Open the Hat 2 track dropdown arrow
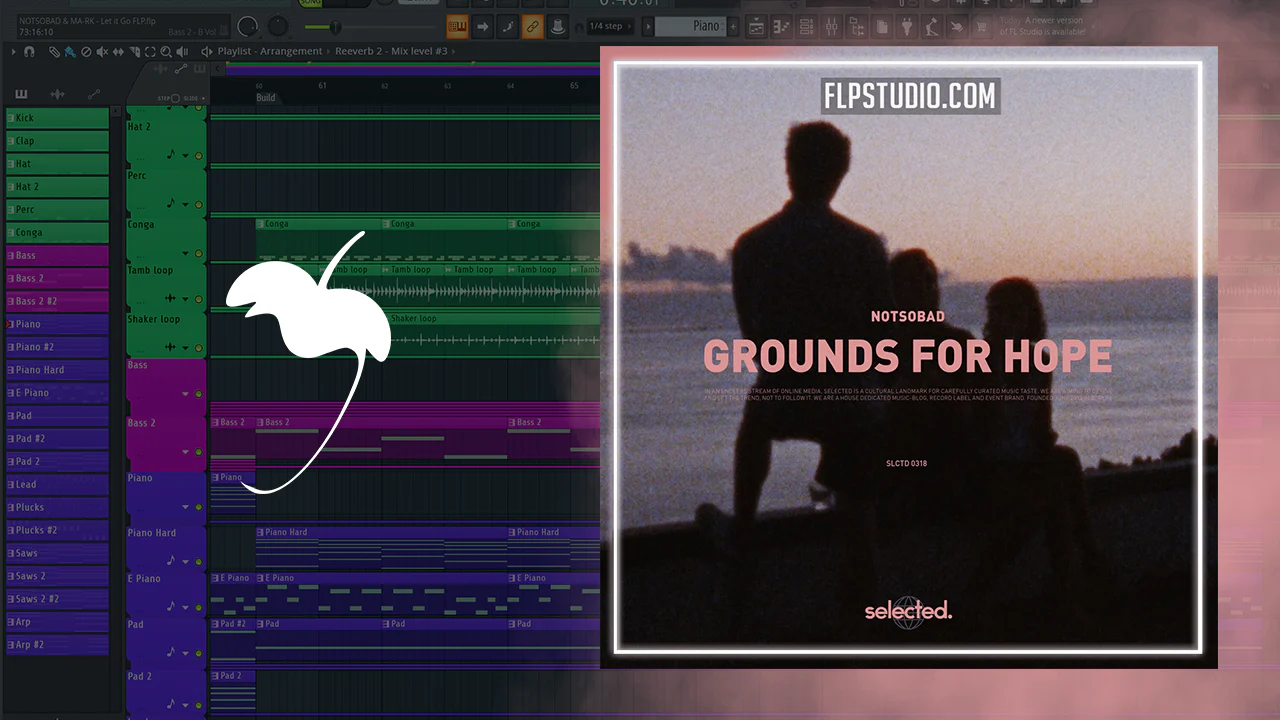The height and width of the screenshot is (720, 1280). pyautogui.click(x=185, y=156)
